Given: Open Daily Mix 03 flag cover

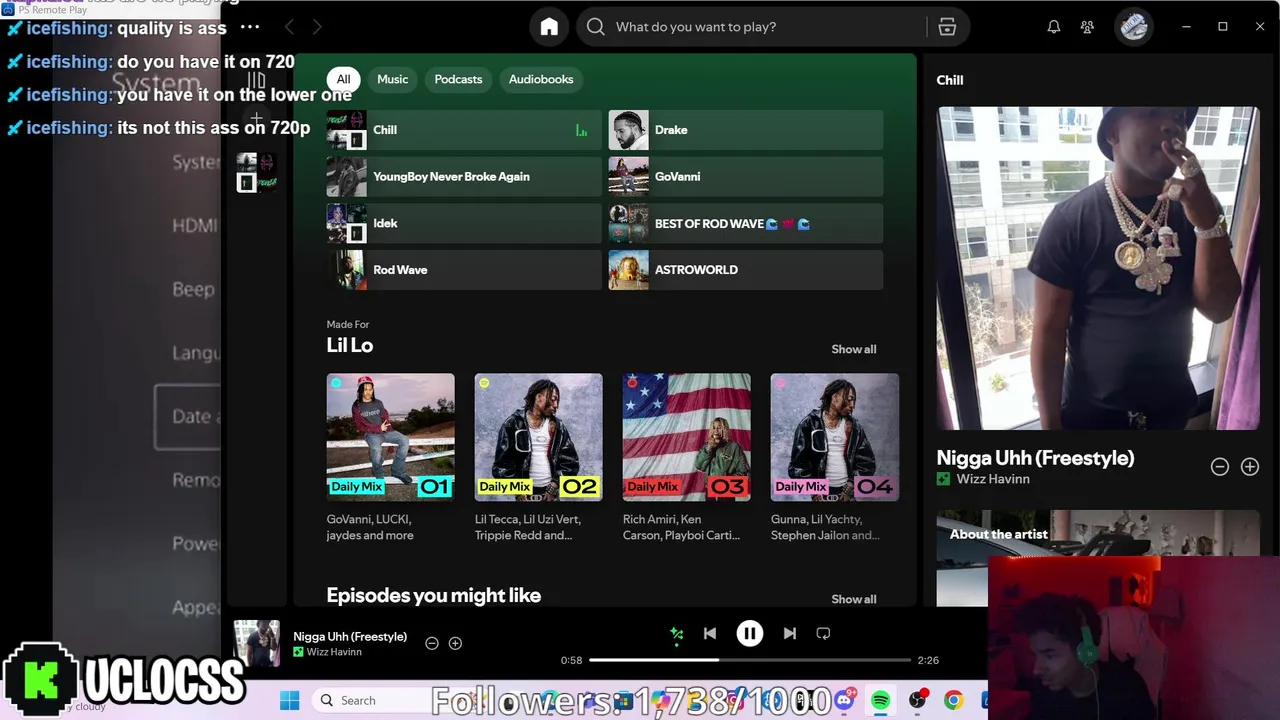Looking at the screenshot, I should (x=686, y=437).
